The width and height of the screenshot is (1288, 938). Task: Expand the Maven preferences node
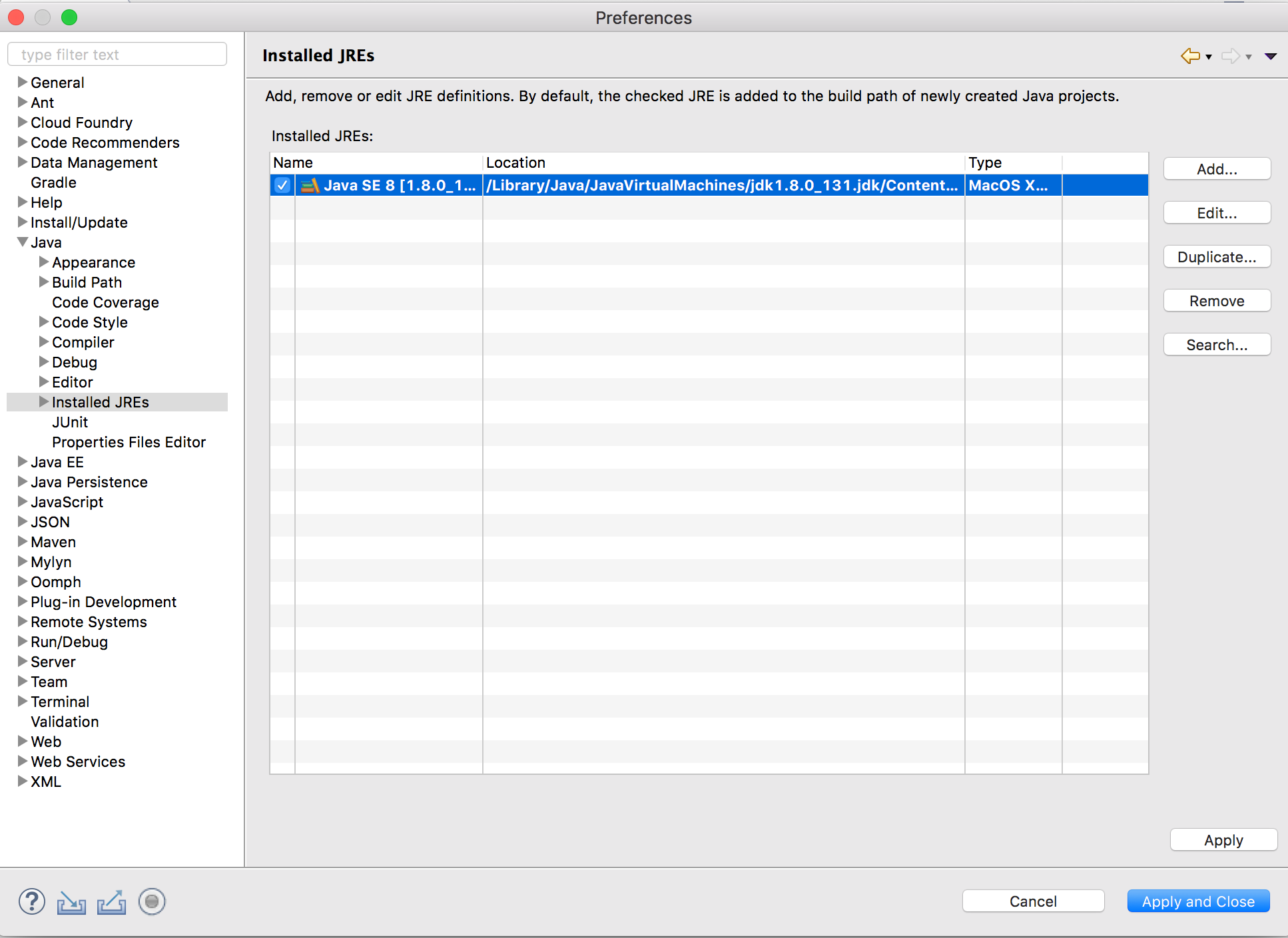(23, 541)
